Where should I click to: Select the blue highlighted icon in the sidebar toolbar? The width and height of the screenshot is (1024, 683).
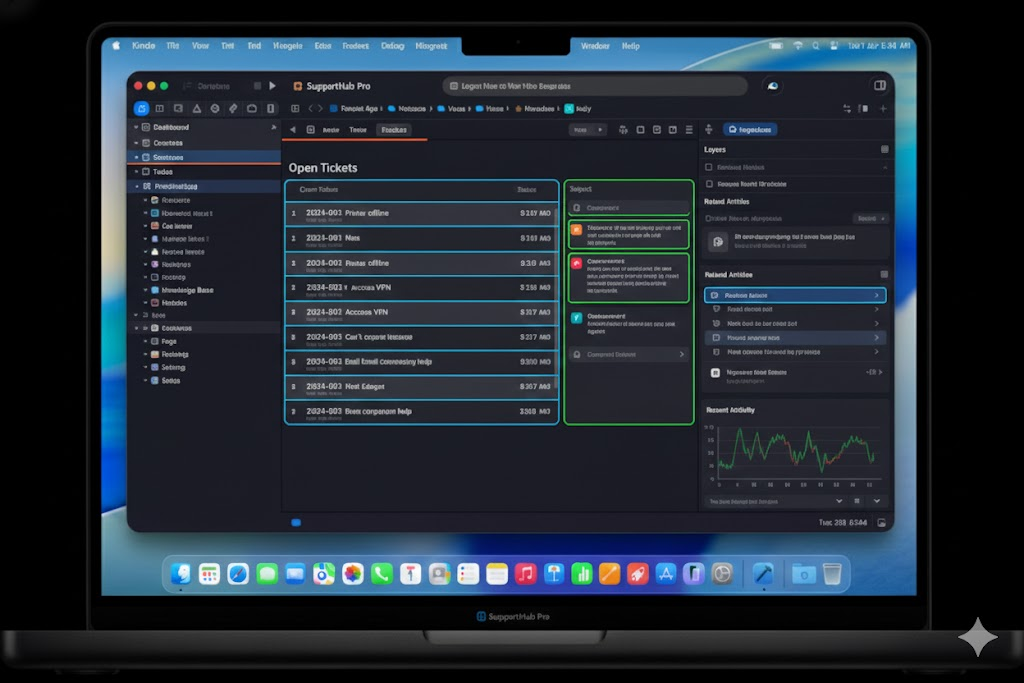(x=141, y=108)
